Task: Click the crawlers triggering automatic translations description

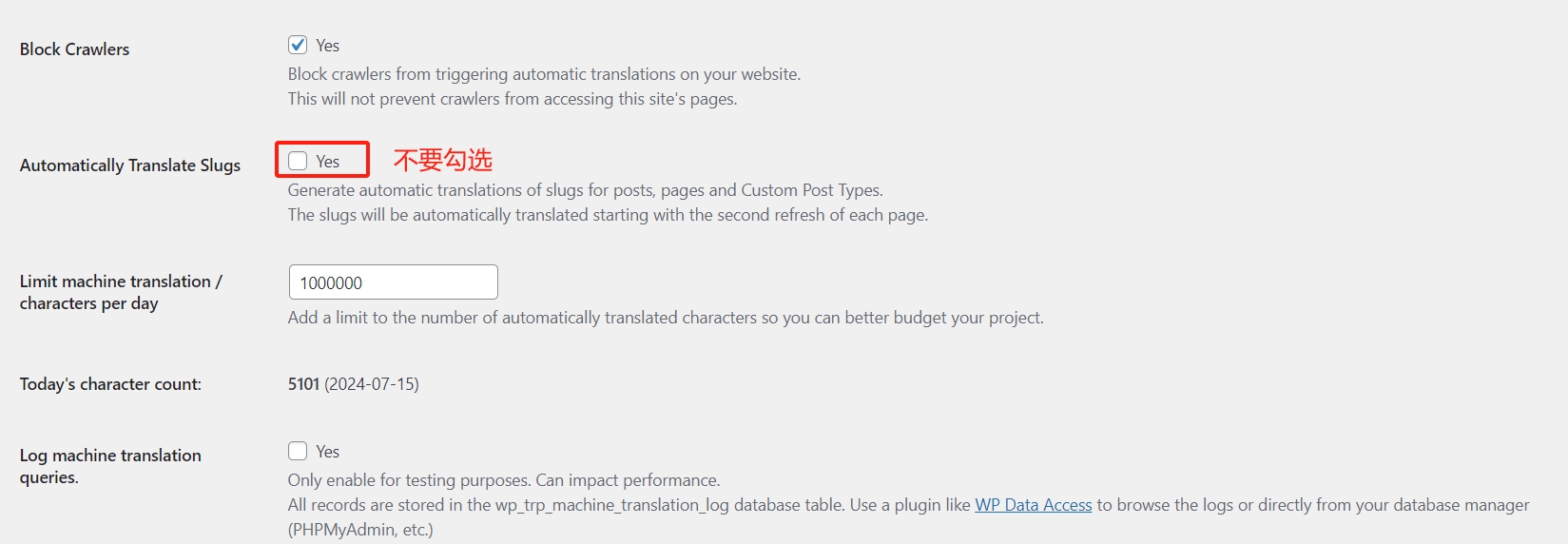Action: coord(544,74)
